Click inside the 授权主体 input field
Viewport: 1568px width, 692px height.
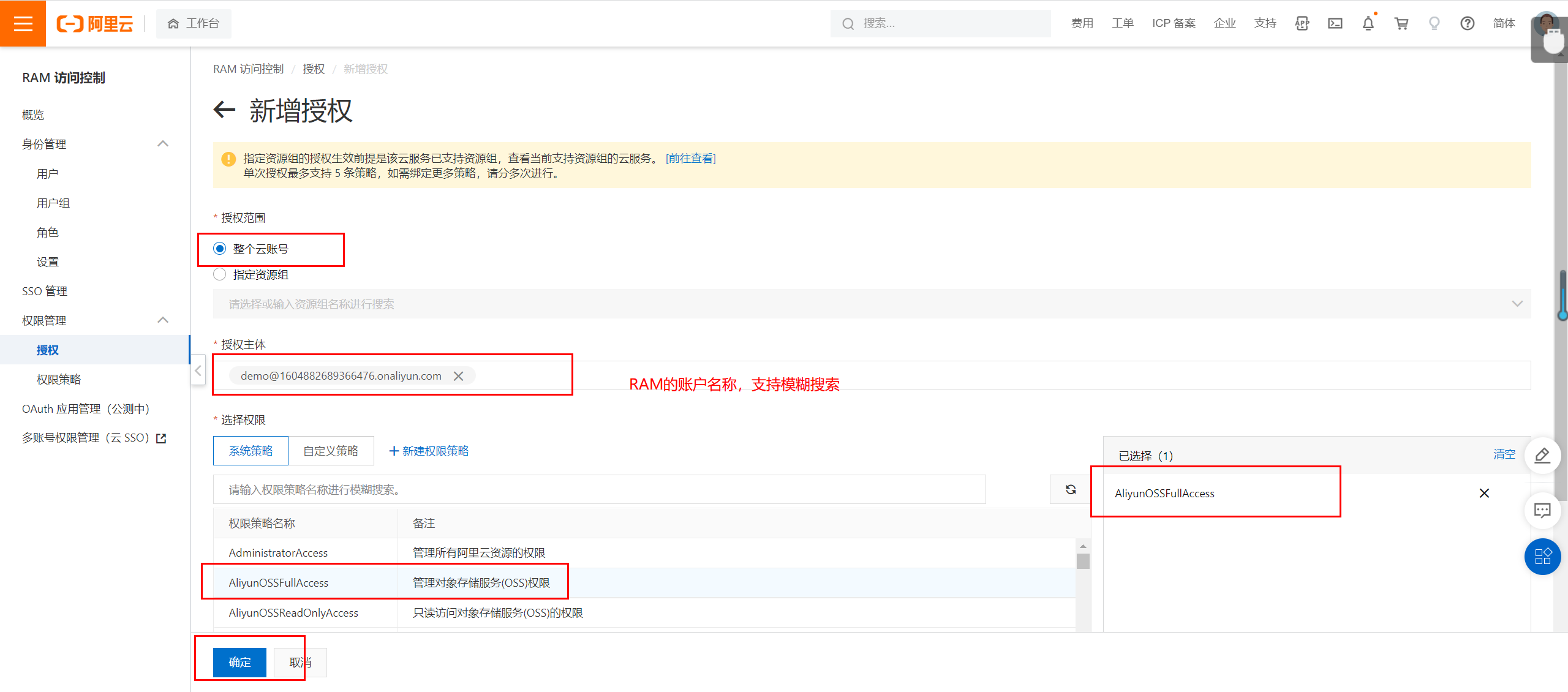pos(872,375)
